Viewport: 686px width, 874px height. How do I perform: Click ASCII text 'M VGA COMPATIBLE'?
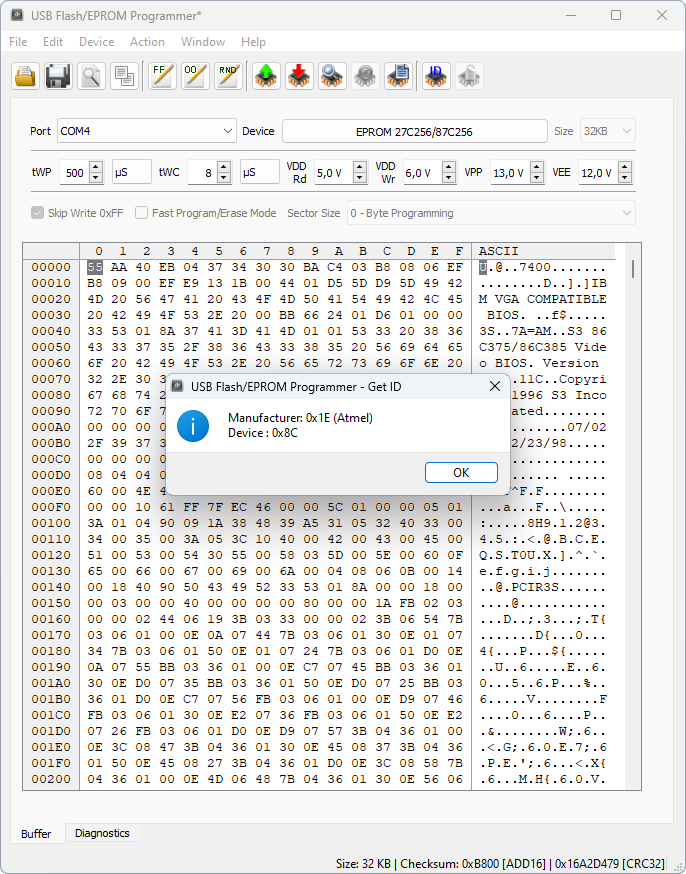[542, 299]
